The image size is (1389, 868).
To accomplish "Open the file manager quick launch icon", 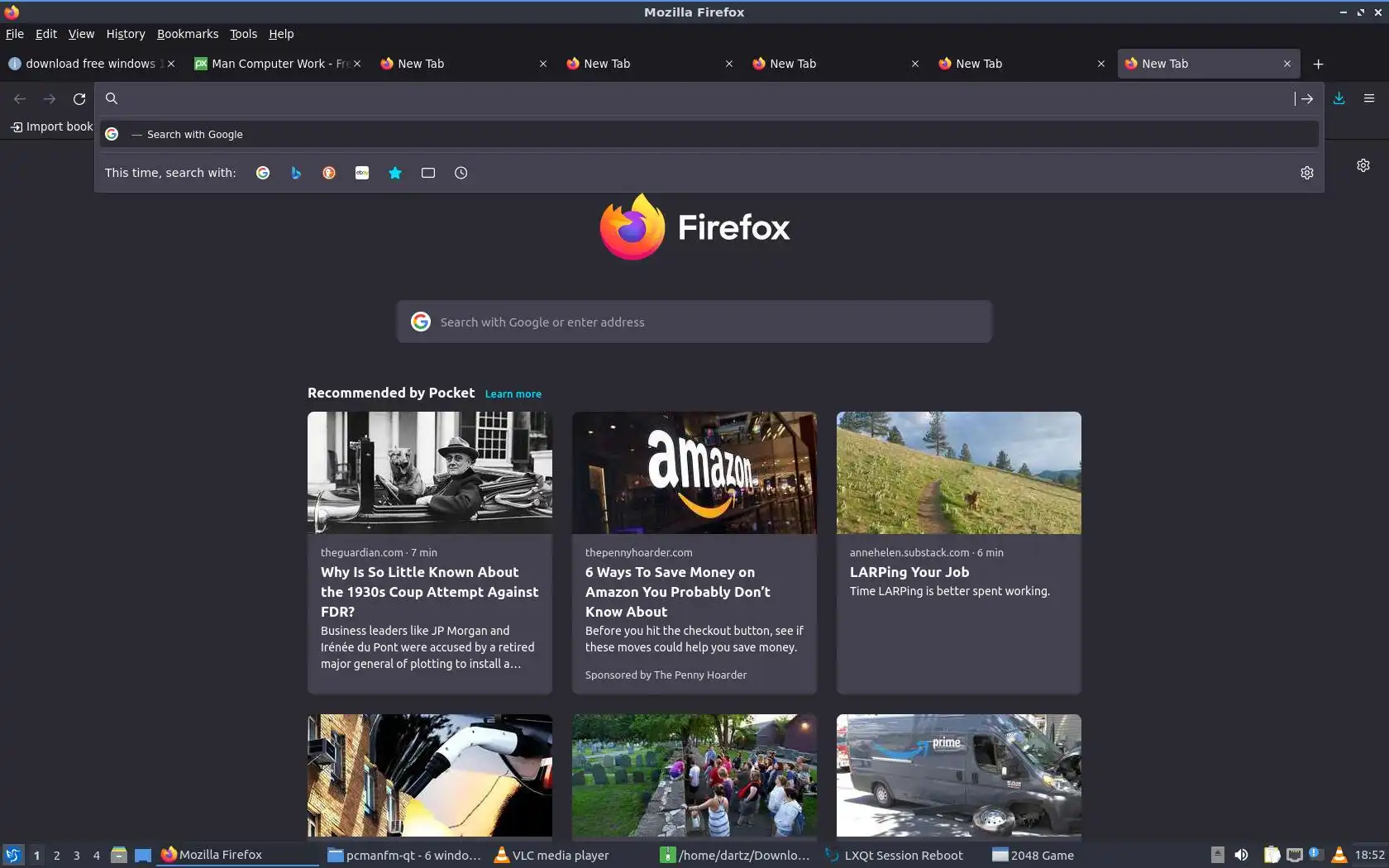I will coord(119,855).
